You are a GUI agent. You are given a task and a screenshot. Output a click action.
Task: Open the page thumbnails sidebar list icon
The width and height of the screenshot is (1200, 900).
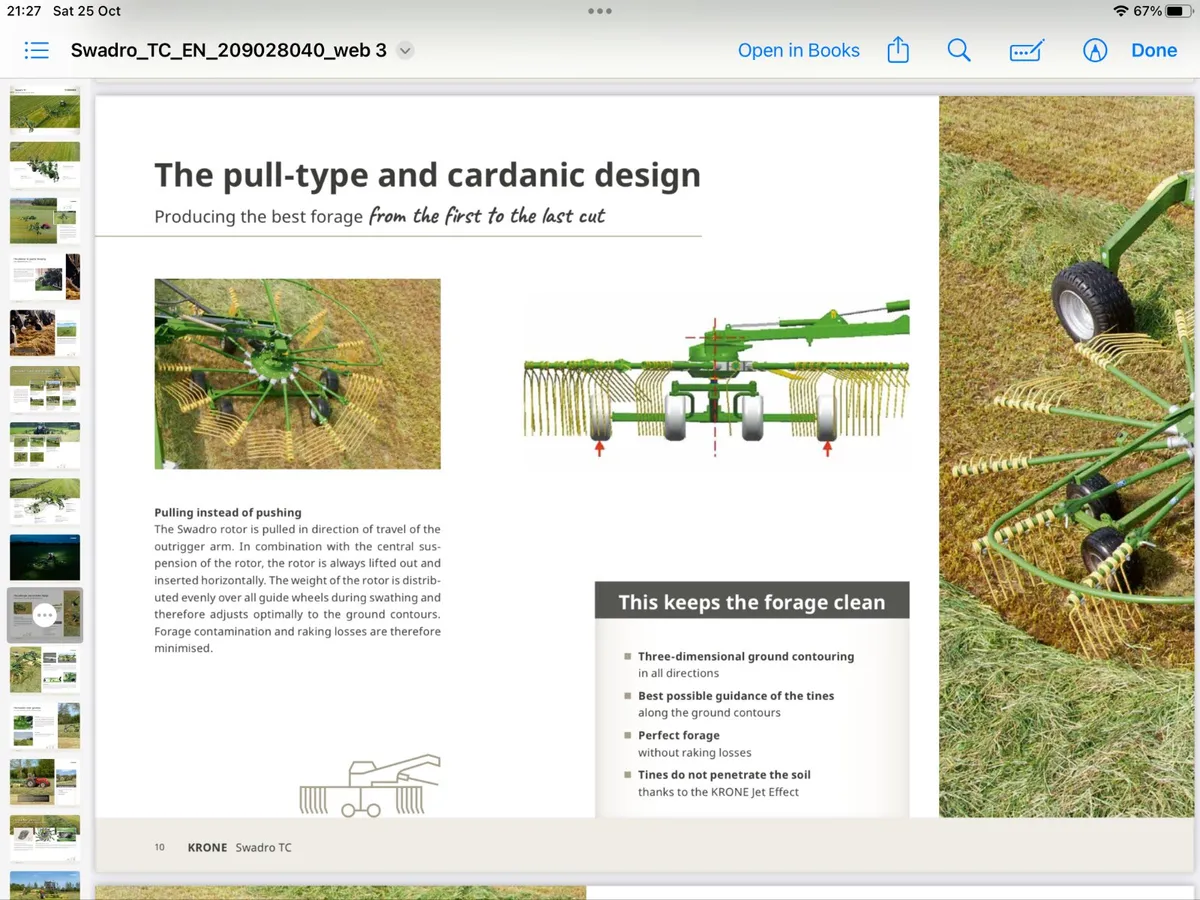[x=37, y=50]
